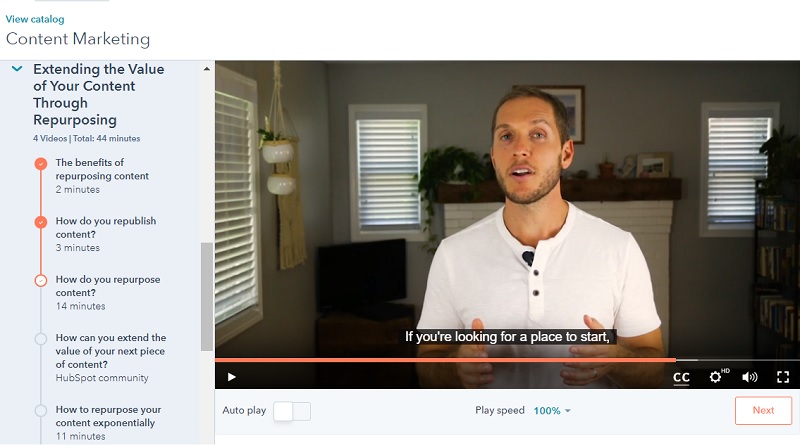Toggle the Auto play switch
800x448 pixels.
pyautogui.click(x=292, y=411)
